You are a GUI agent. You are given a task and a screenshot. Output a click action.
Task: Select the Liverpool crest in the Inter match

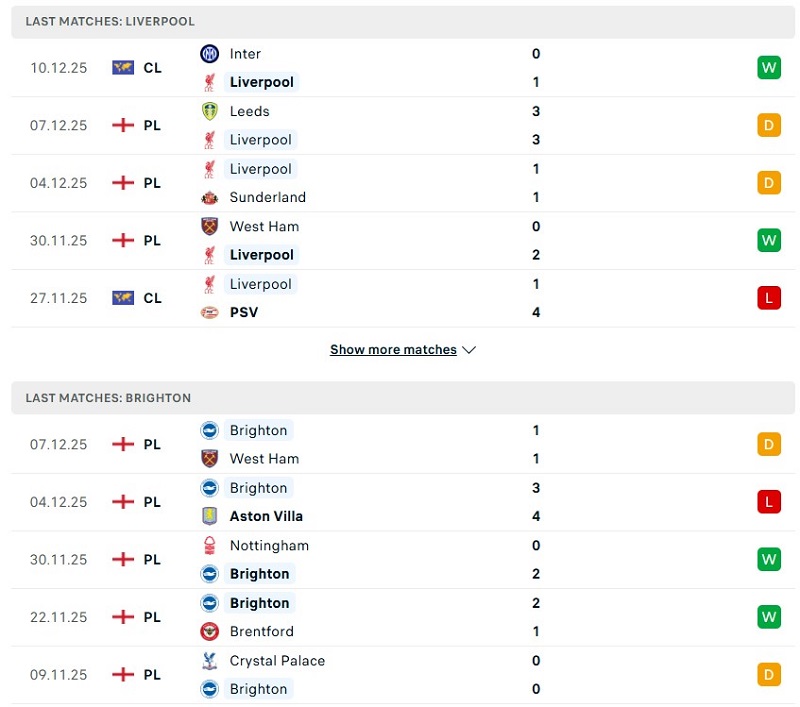pos(210,82)
